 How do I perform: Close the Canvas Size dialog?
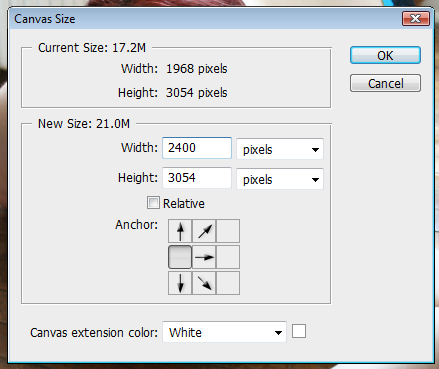(x=415, y=18)
